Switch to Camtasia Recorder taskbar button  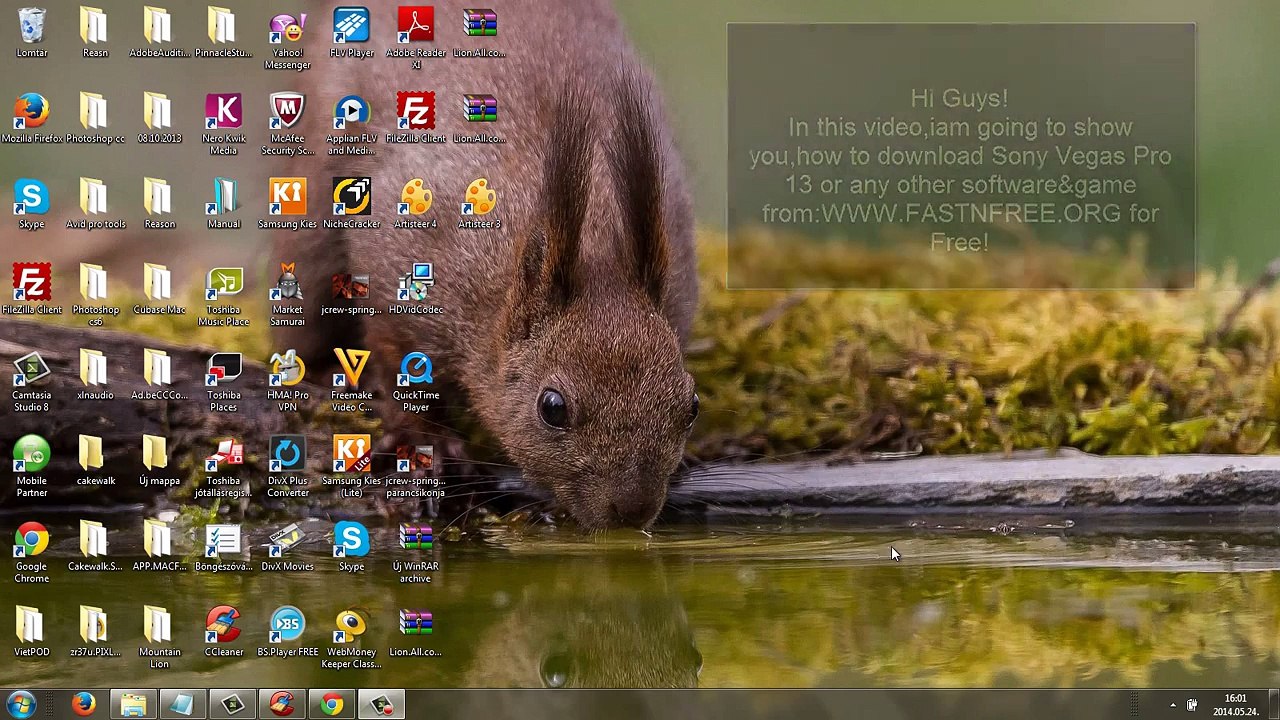coord(381,705)
